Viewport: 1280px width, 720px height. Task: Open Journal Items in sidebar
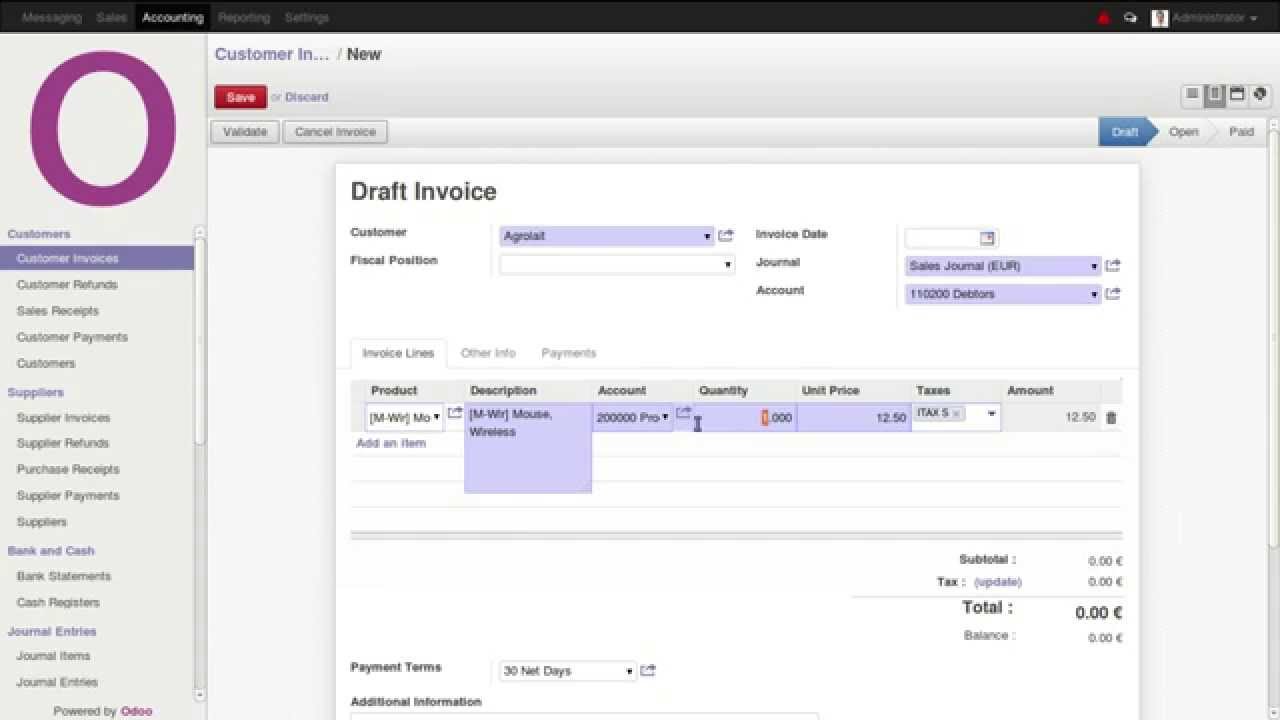[x=53, y=656]
